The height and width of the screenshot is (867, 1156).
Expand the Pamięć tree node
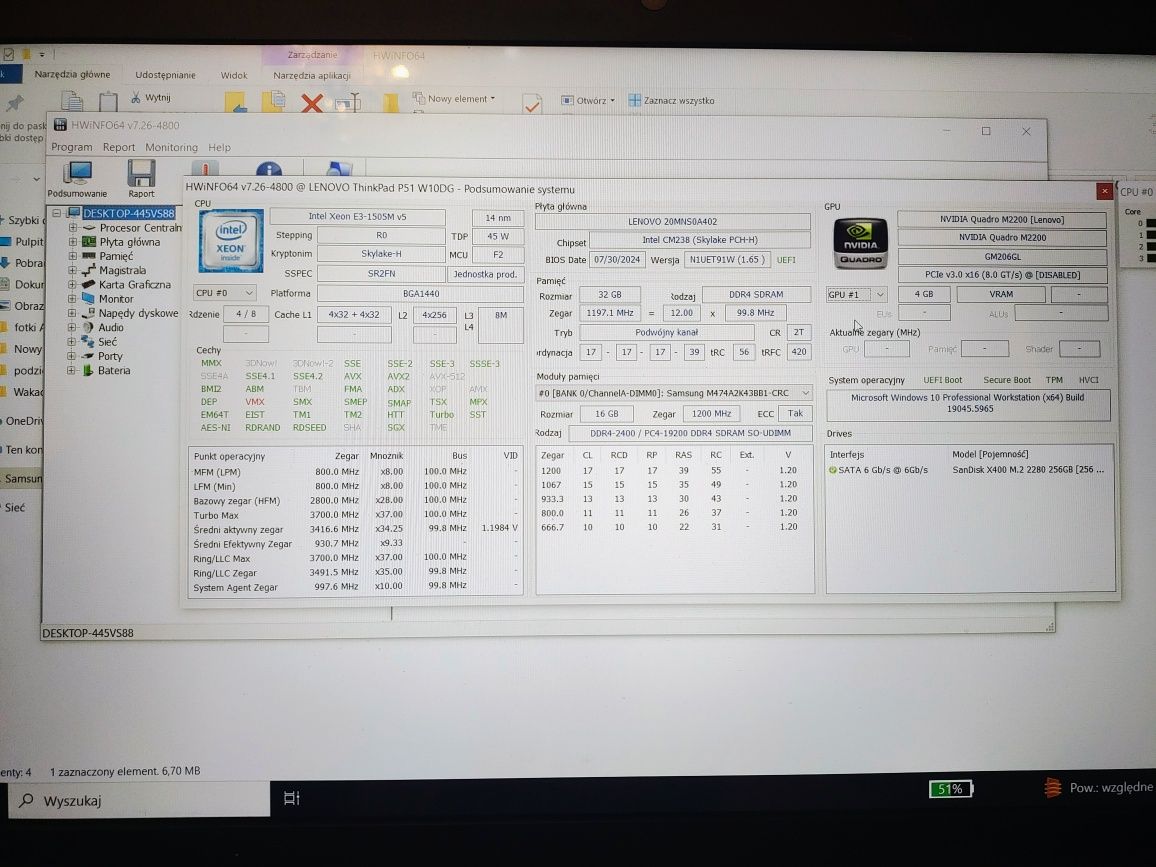72,256
